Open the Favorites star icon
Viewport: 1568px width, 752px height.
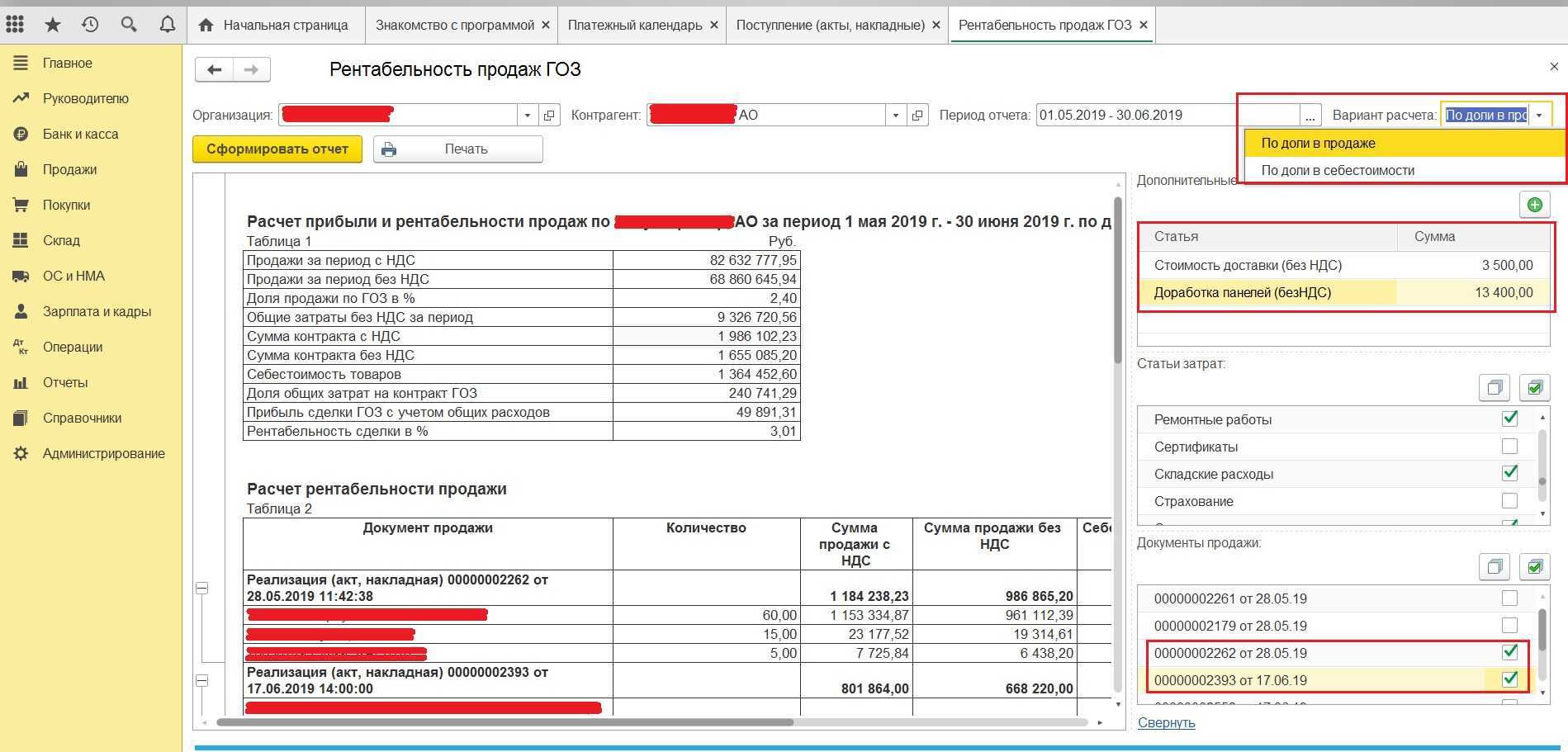[x=52, y=25]
